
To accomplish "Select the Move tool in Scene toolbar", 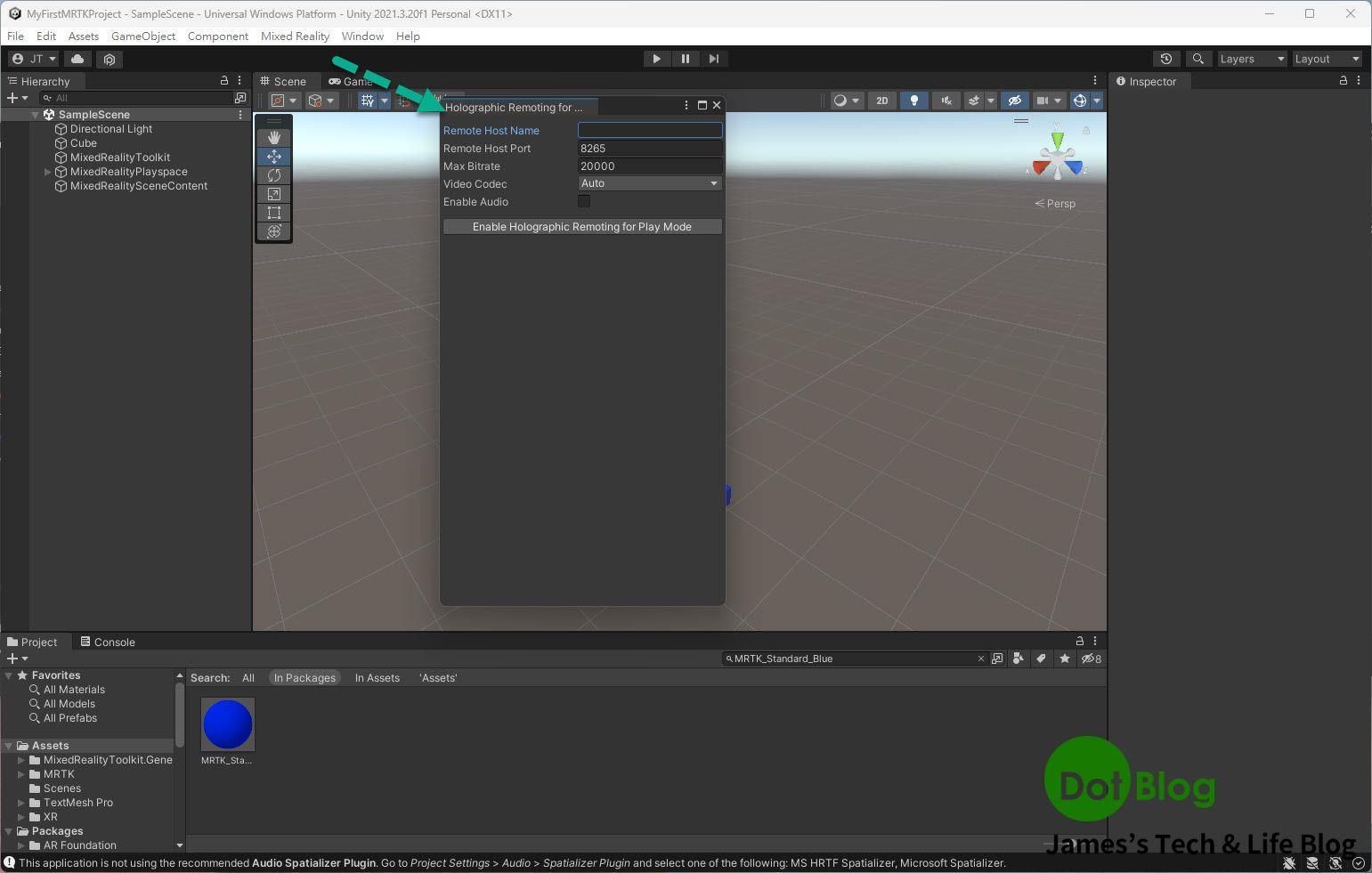I will click(274, 156).
